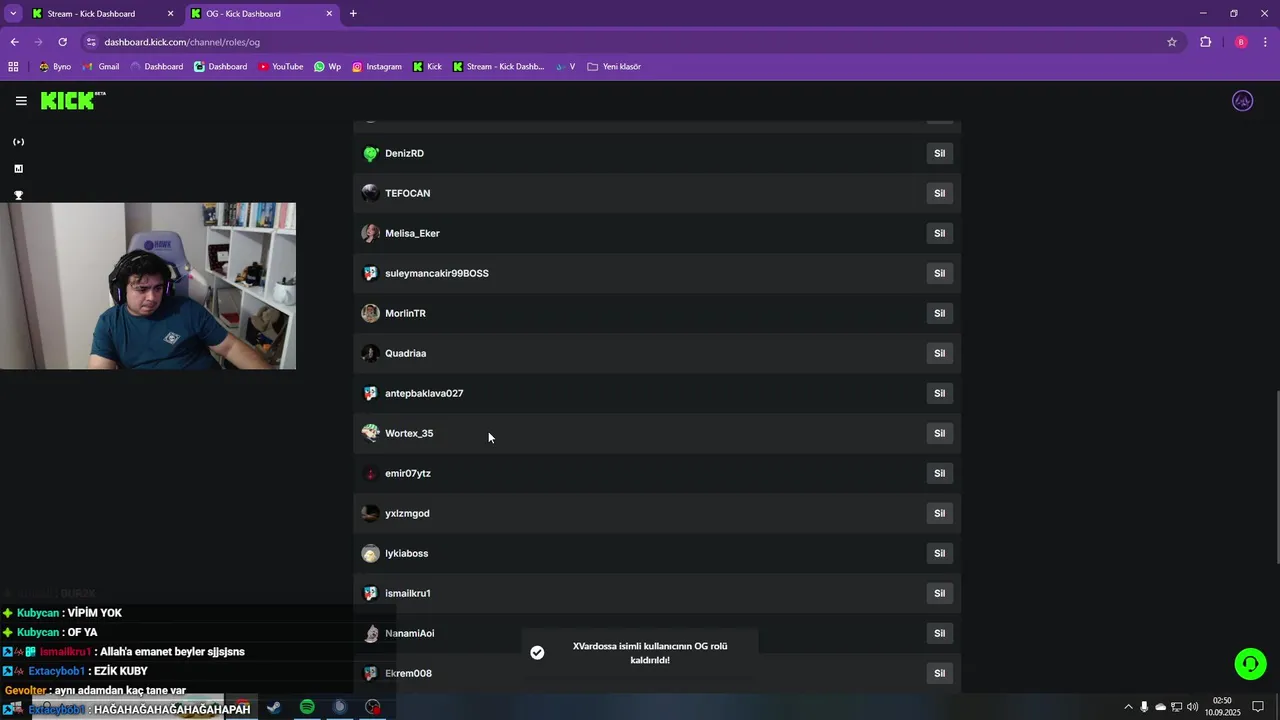Remove Wortex_35 with Sil button
Screen dimensions: 1280x720
tap(939, 433)
